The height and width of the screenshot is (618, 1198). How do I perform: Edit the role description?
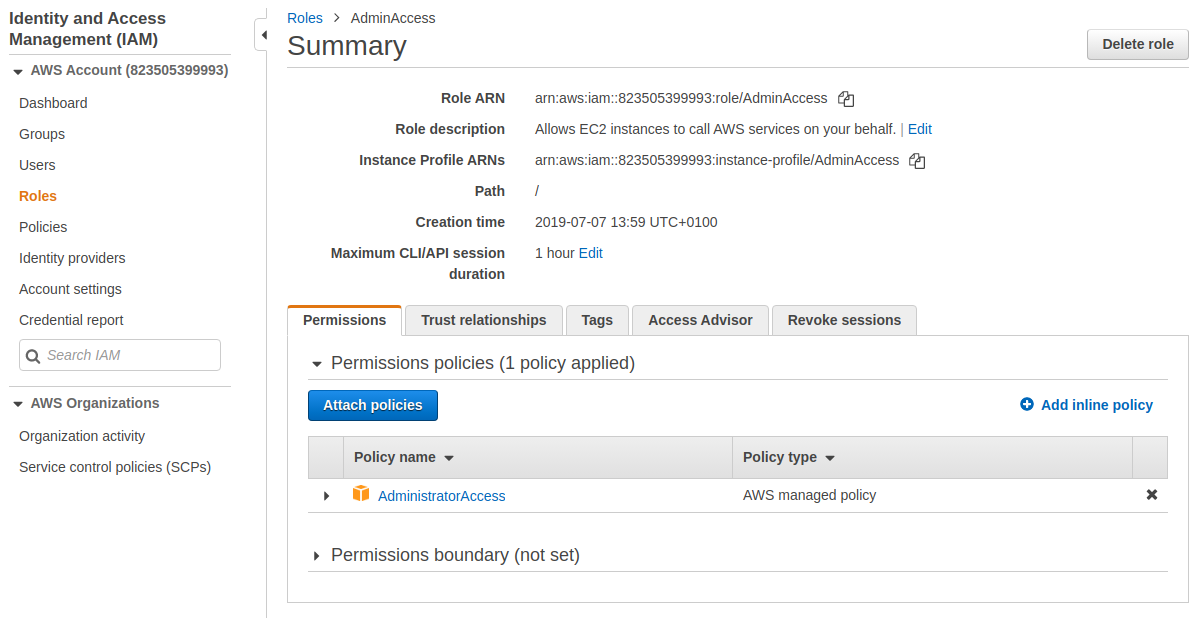pos(920,129)
